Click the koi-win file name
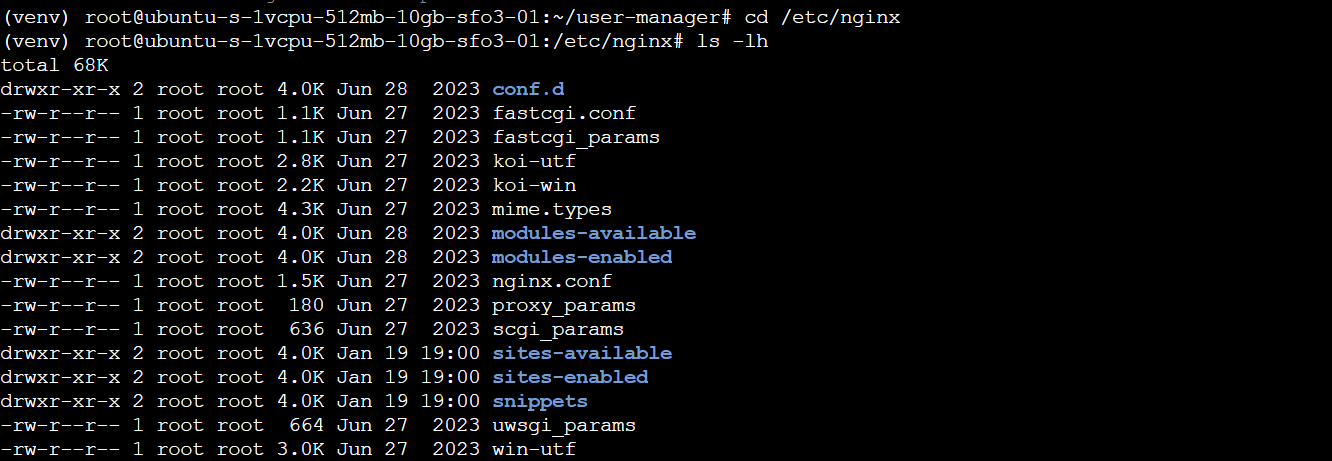 (x=534, y=185)
